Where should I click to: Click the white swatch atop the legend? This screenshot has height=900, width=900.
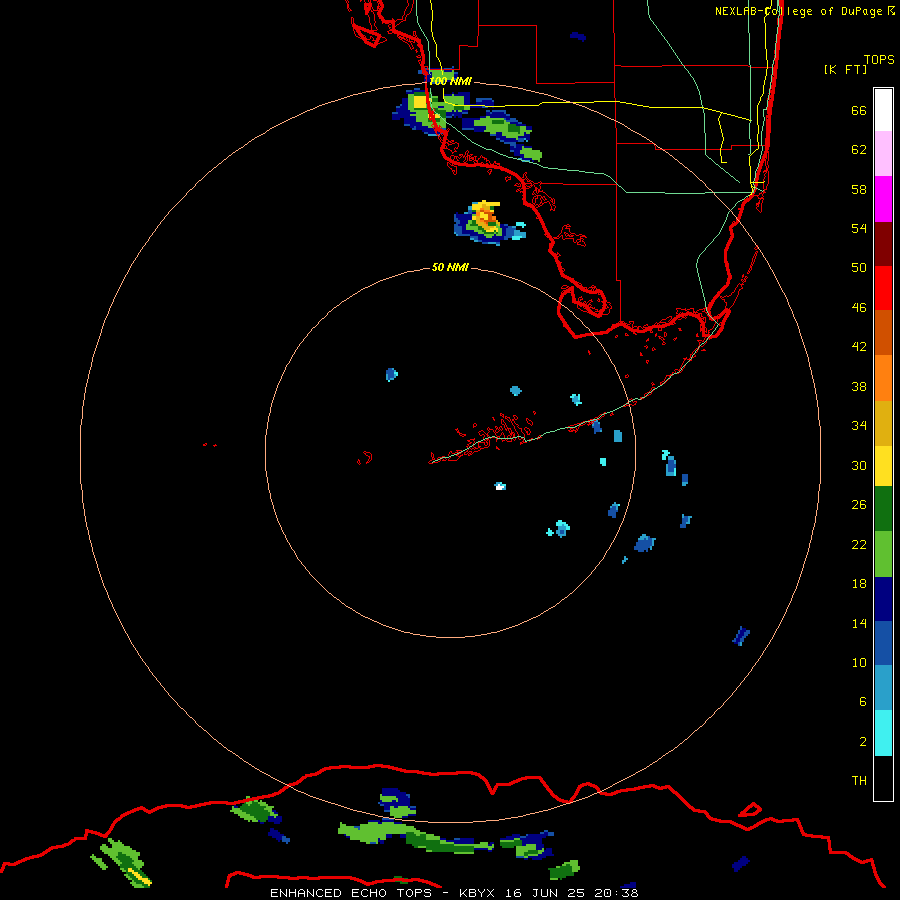pos(883,110)
